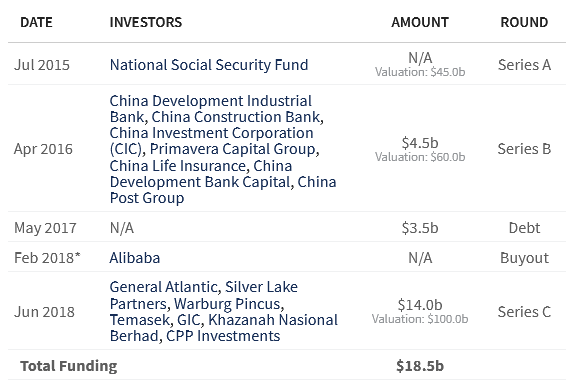Open the National Social Security Fund link
The image size is (578, 391).
tap(209, 65)
